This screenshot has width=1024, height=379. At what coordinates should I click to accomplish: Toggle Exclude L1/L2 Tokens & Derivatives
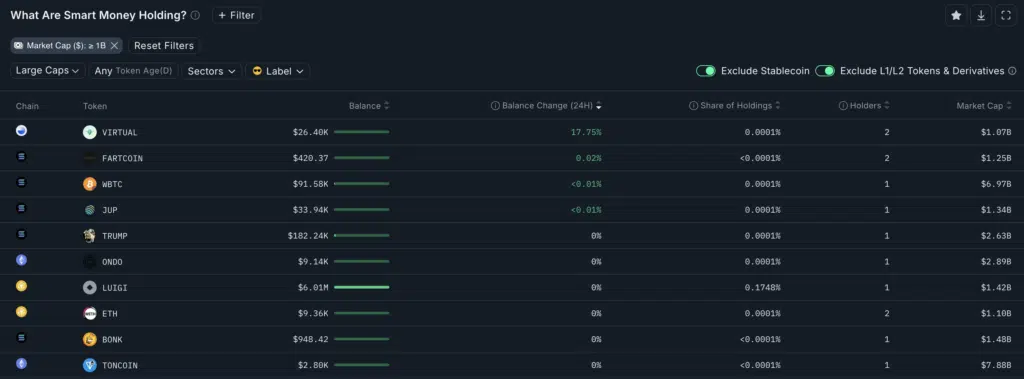click(x=825, y=71)
